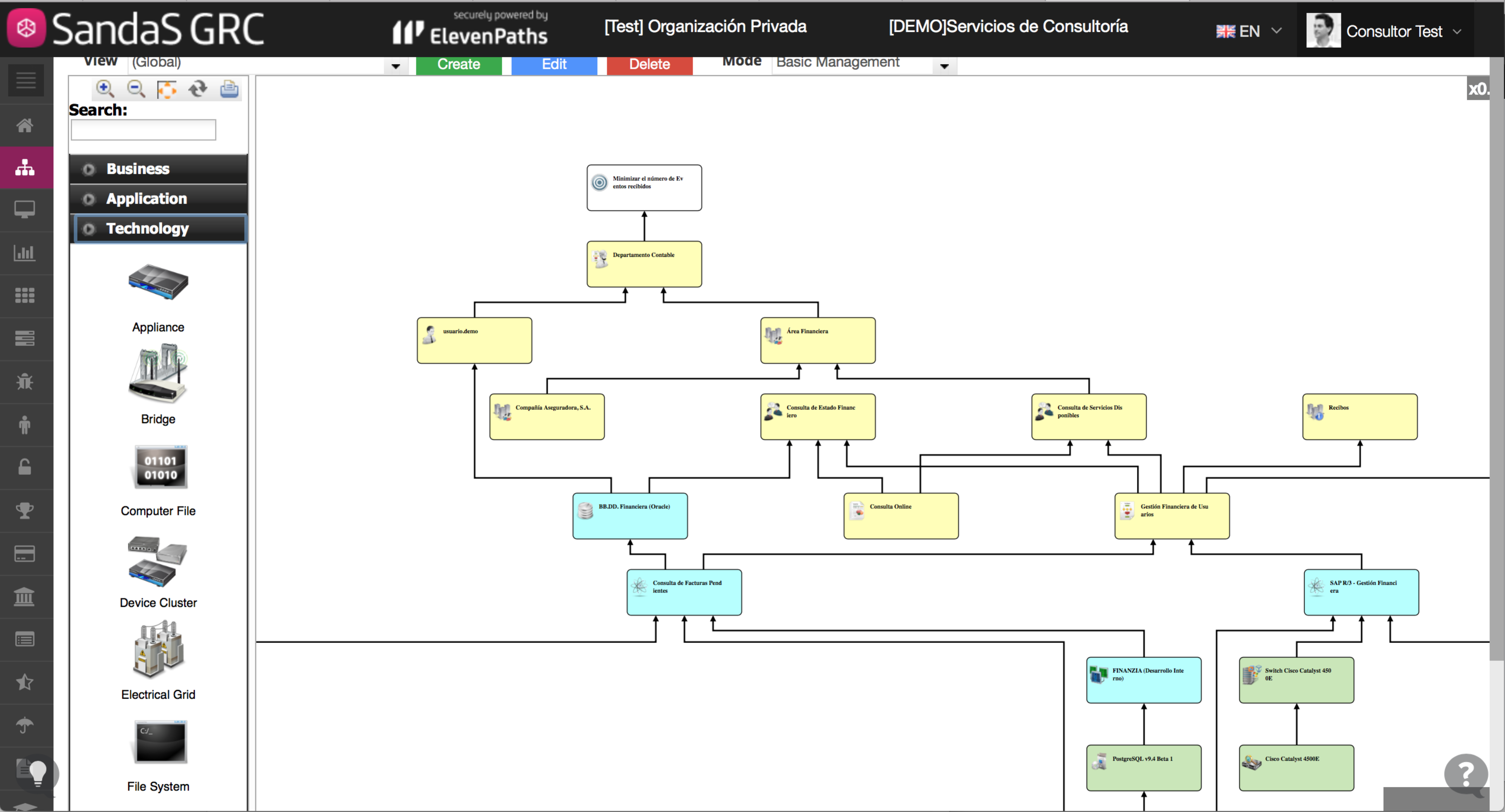Click the zoom out magnifier icon
1505x812 pixels.
pos(136,89)
